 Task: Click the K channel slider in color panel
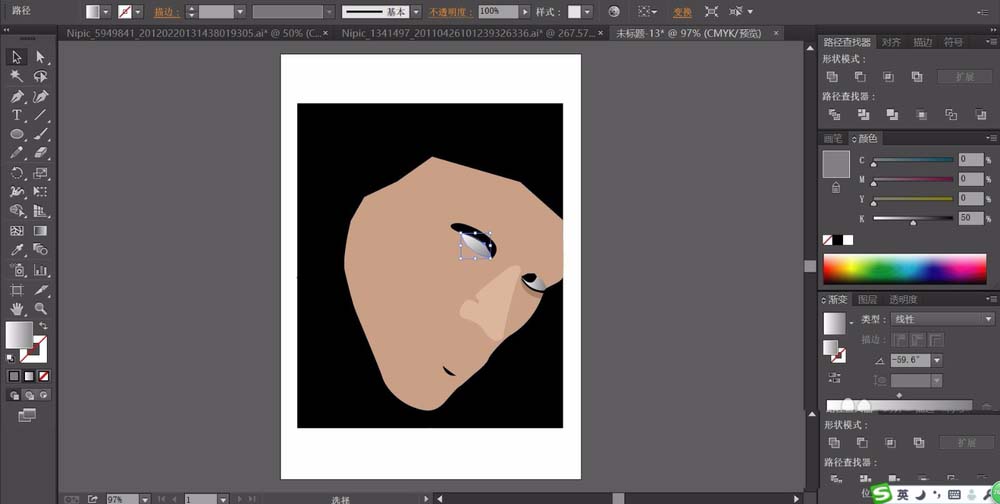pyautogui.click(x=913, y=219)
